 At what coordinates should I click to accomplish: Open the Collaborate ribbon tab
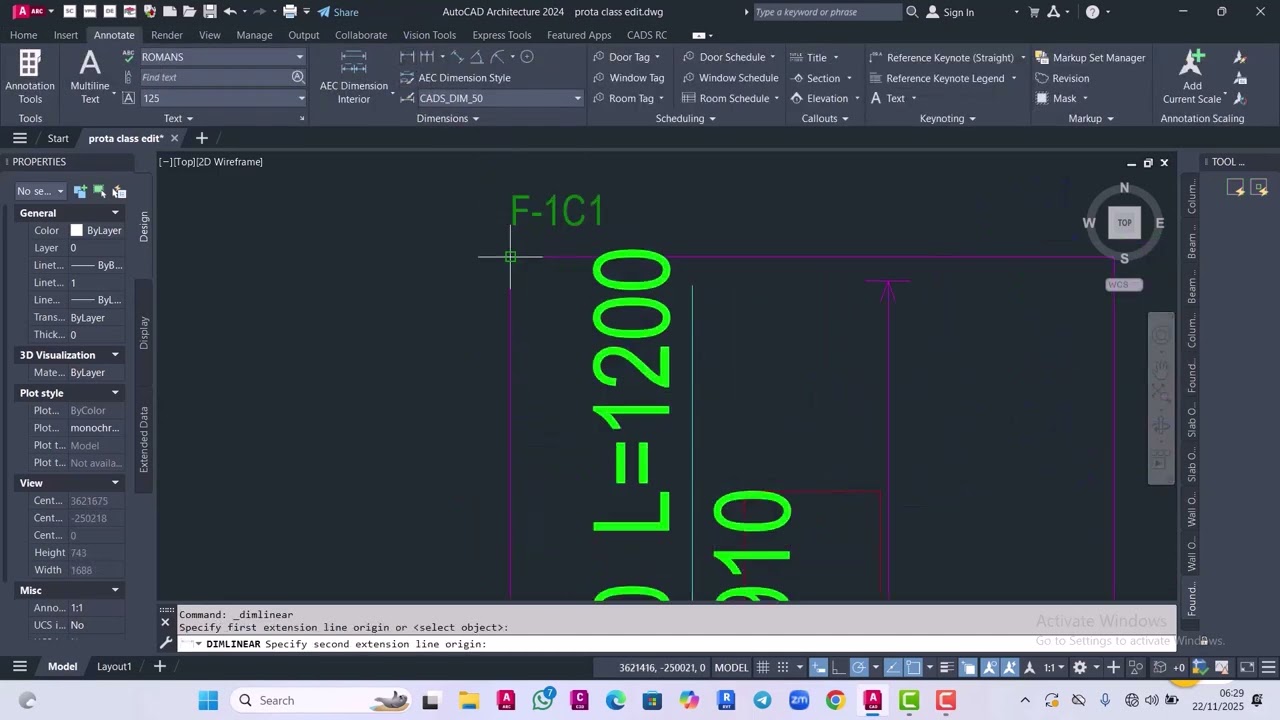tap(361, 35)
